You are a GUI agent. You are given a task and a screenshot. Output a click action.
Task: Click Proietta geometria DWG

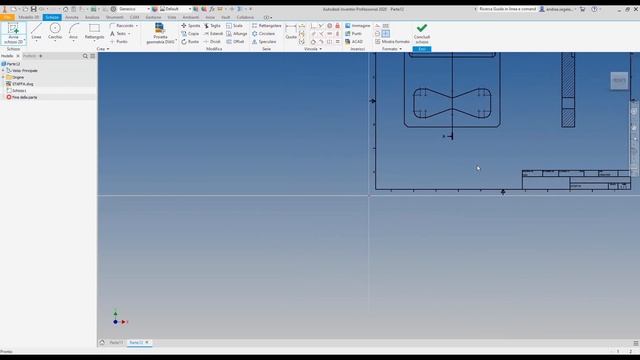point(160,33)
